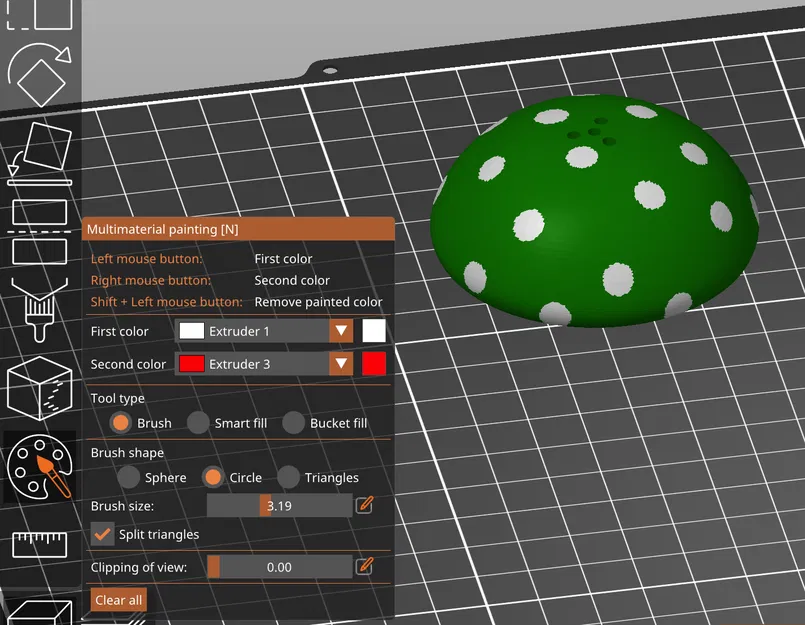The width and height of the screenshot is (805, 625).
Task: Open the First color Extruder 1 dropdown
Action: (264, 331)
